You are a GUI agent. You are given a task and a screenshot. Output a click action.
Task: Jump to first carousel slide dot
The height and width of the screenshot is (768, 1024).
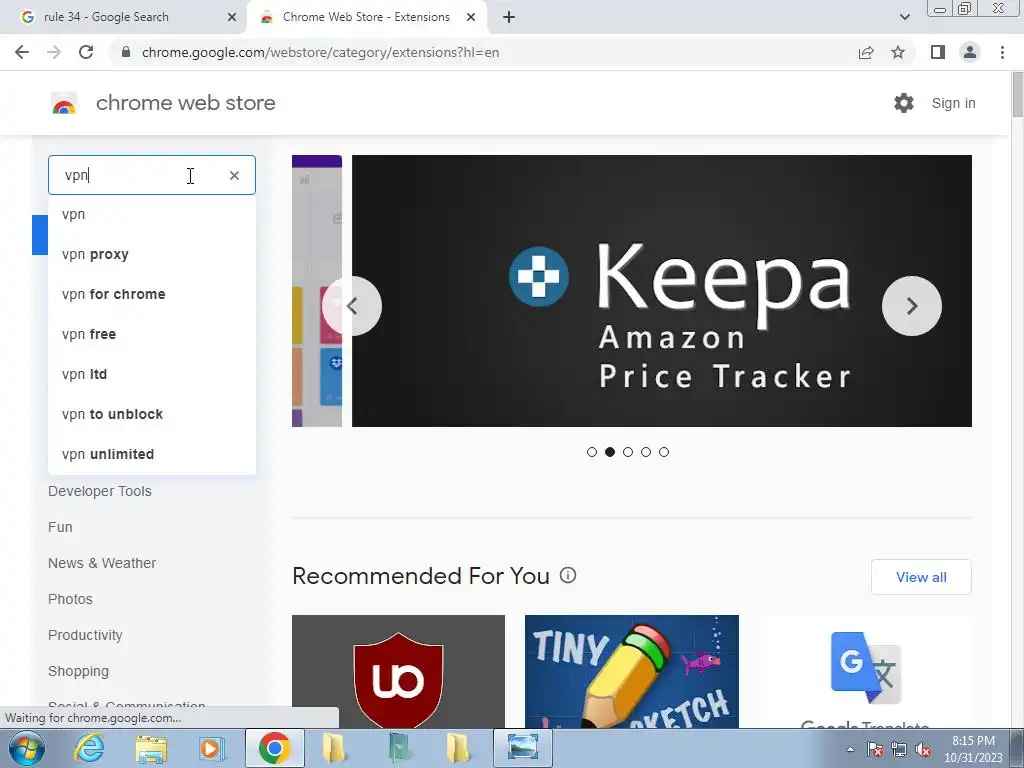pyautogui.click(x=592, y=452)
